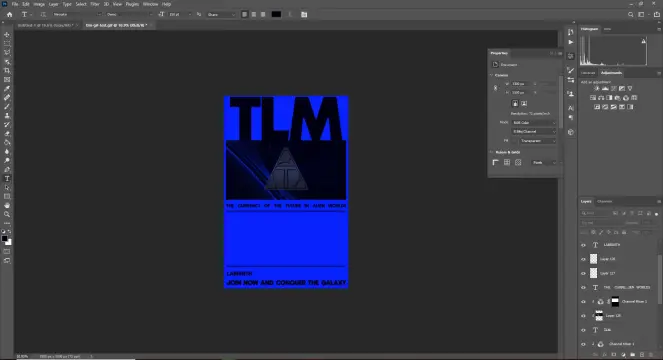This screenshot has height=360, width=663.
Task: Open the Filter menu
Action: click(x=95, y=4)
